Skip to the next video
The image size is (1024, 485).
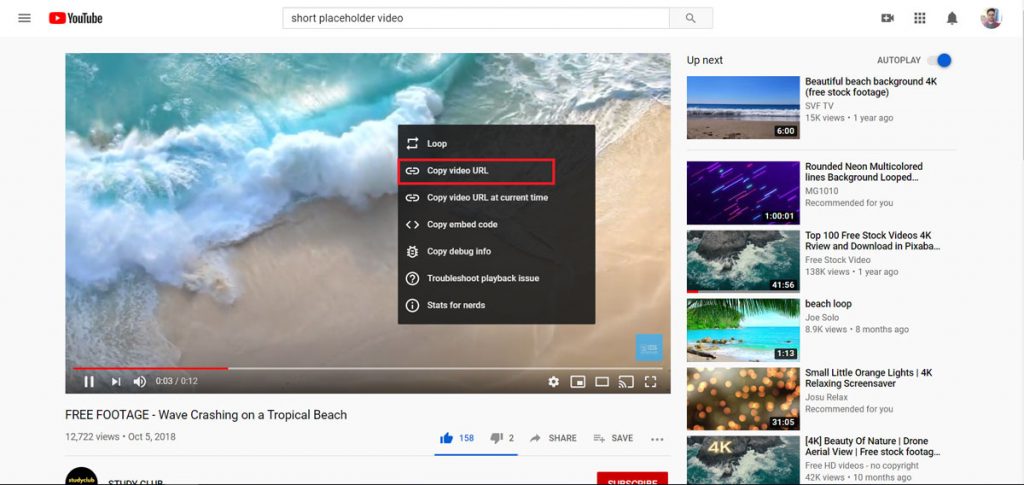[x=116, y=381]
